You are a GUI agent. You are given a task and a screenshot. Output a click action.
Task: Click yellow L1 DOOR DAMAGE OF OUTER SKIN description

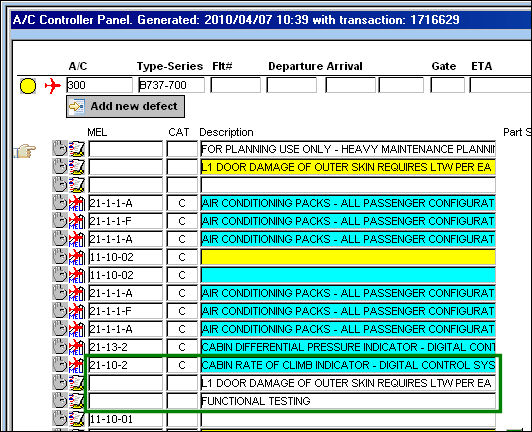pyautogui.click(x=348, y=167)
